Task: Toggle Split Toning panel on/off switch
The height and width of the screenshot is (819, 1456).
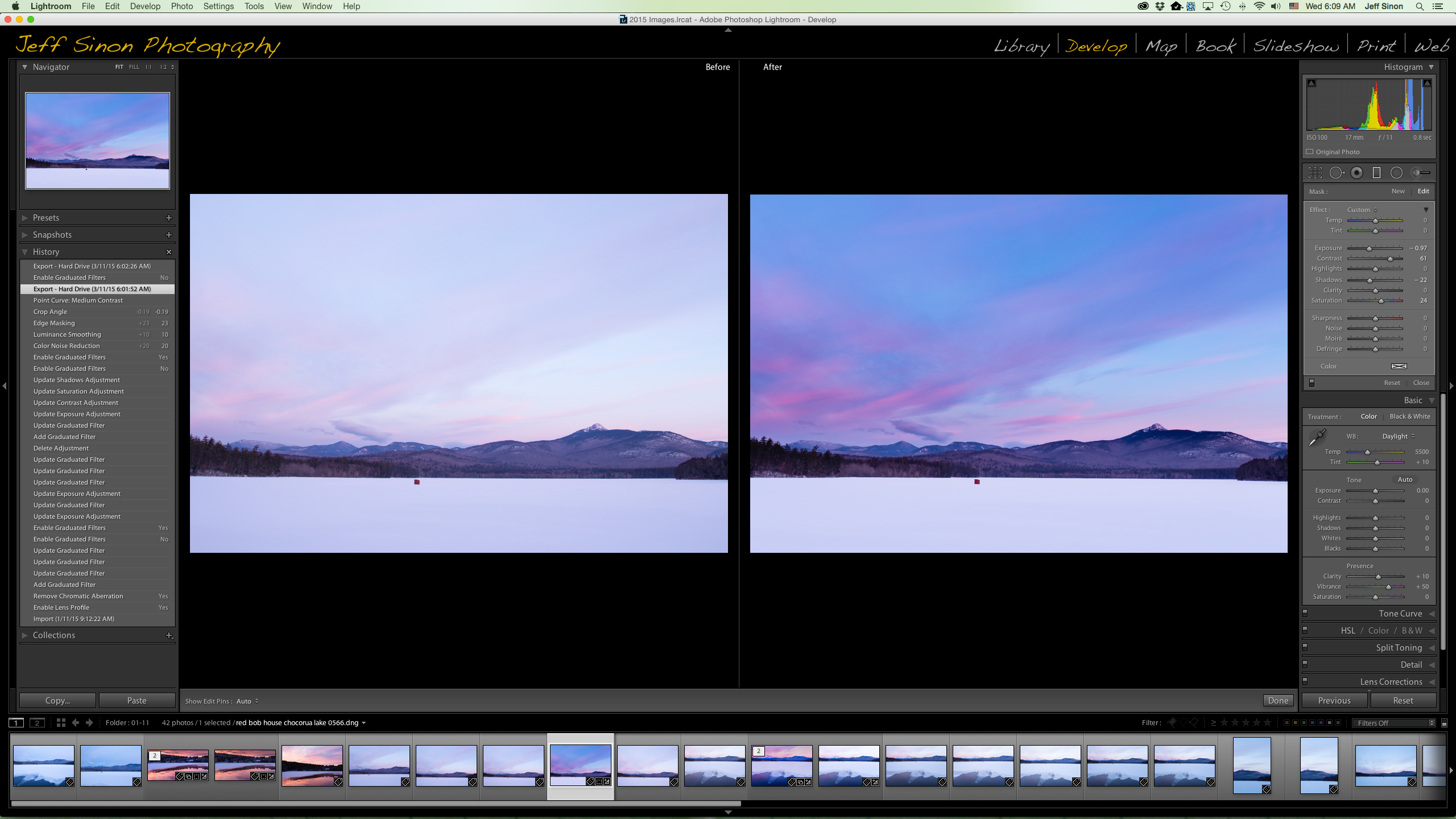Action: tap(1305, 648)
